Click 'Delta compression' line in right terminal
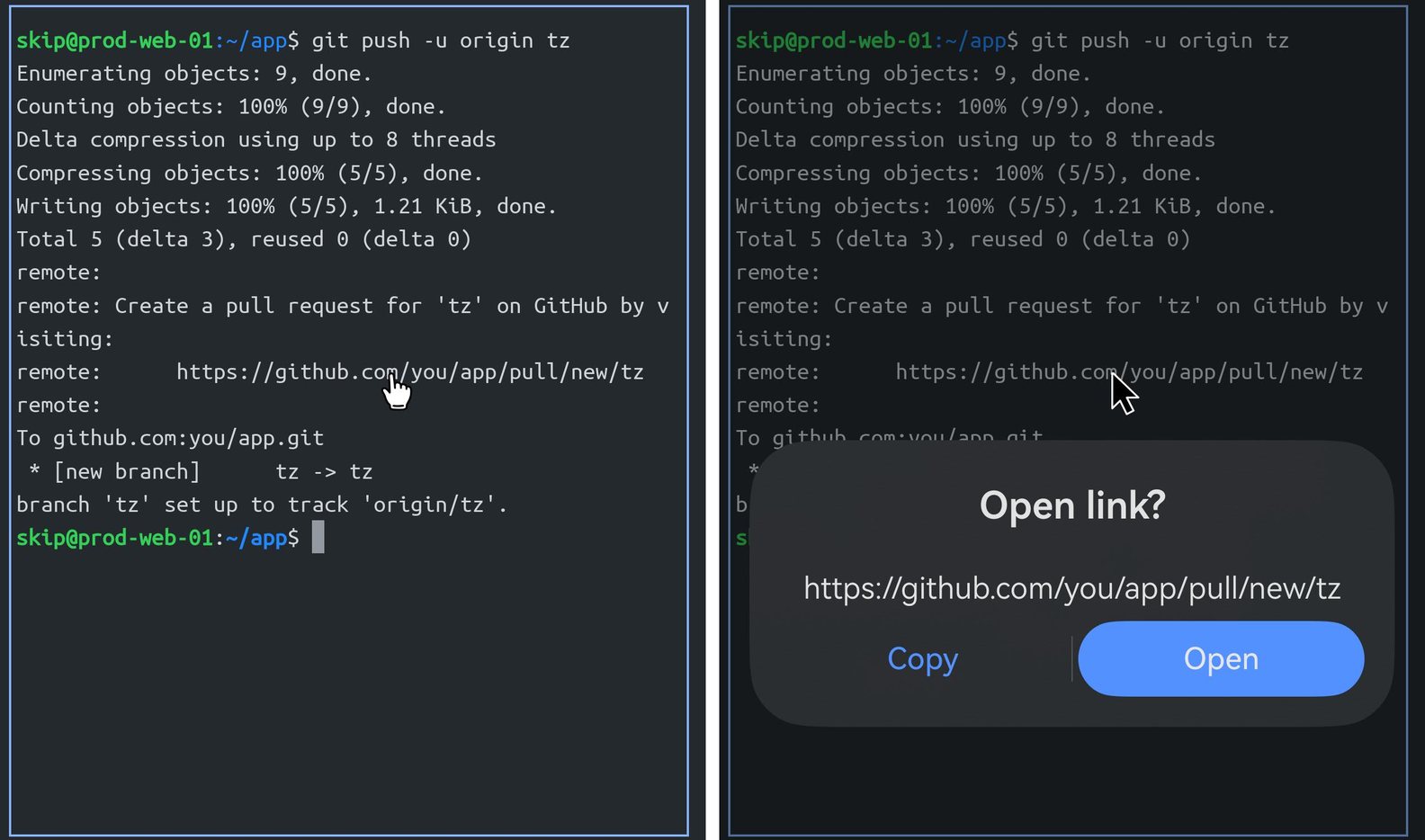1425x840 pixels. coord(975,140)
